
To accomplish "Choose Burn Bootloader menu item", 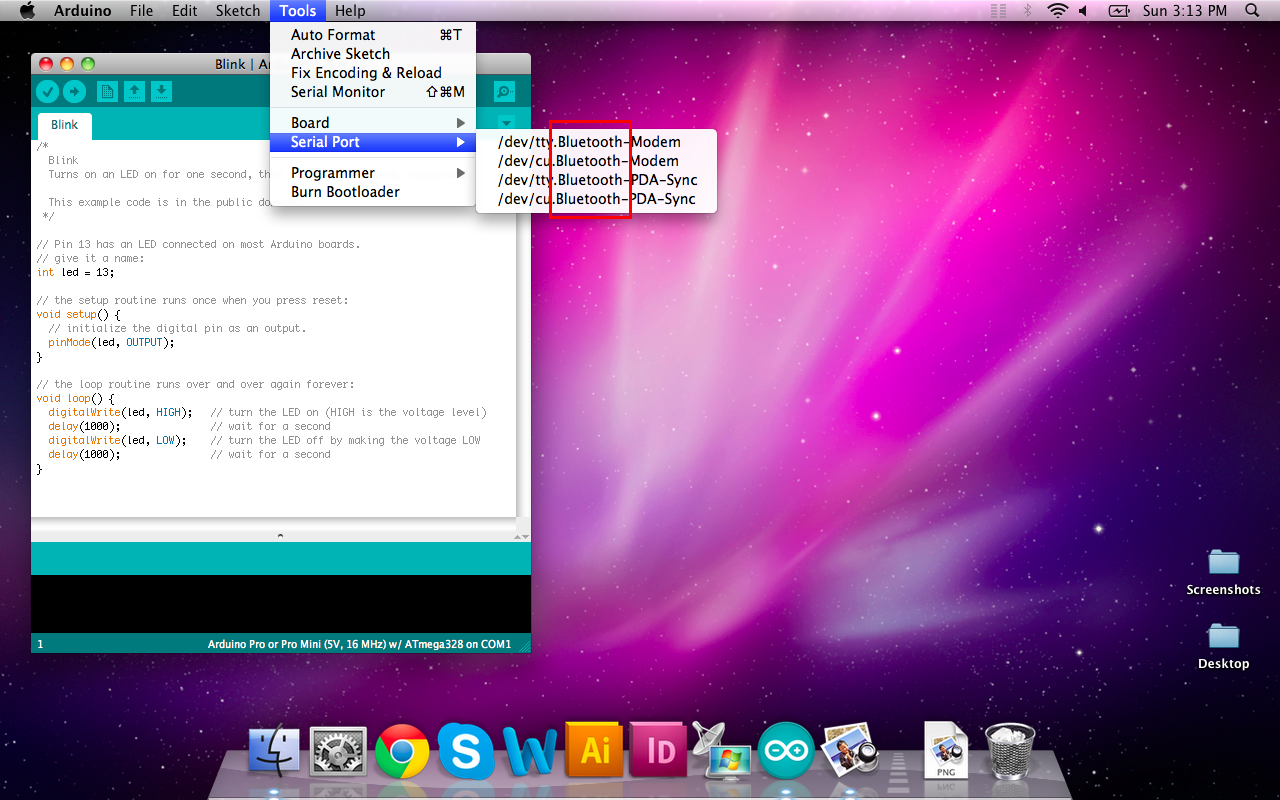I will coord(373,192).
